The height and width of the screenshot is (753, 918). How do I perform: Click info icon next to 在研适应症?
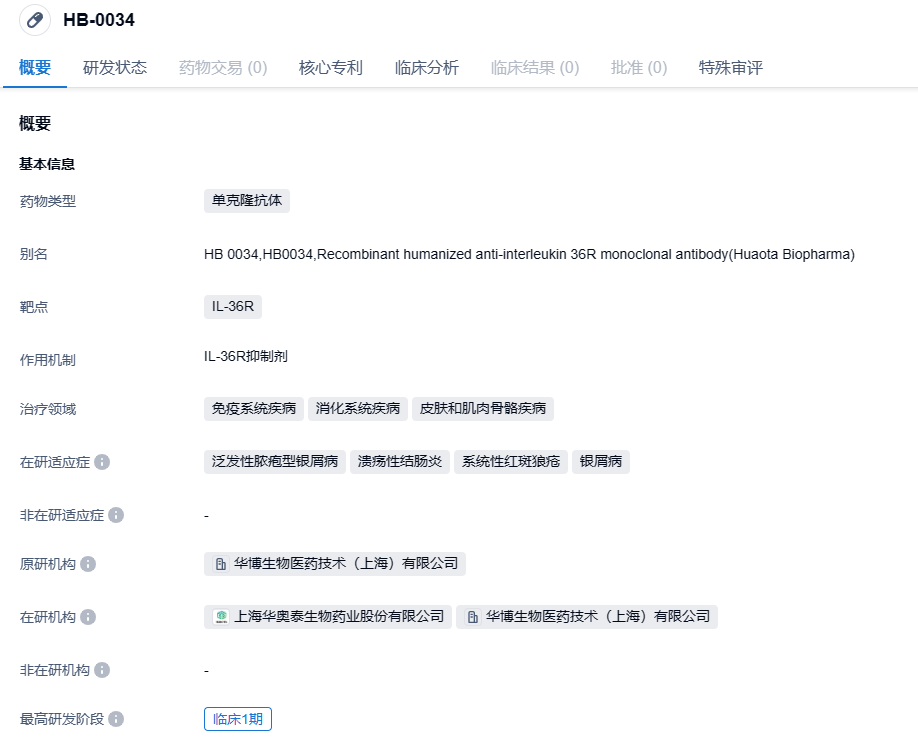pos(102,462)
